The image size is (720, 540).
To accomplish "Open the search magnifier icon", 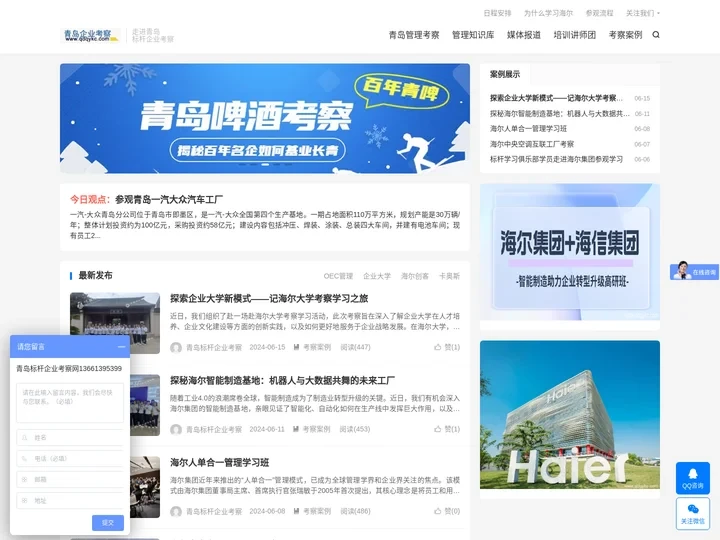I will (656, 34).
